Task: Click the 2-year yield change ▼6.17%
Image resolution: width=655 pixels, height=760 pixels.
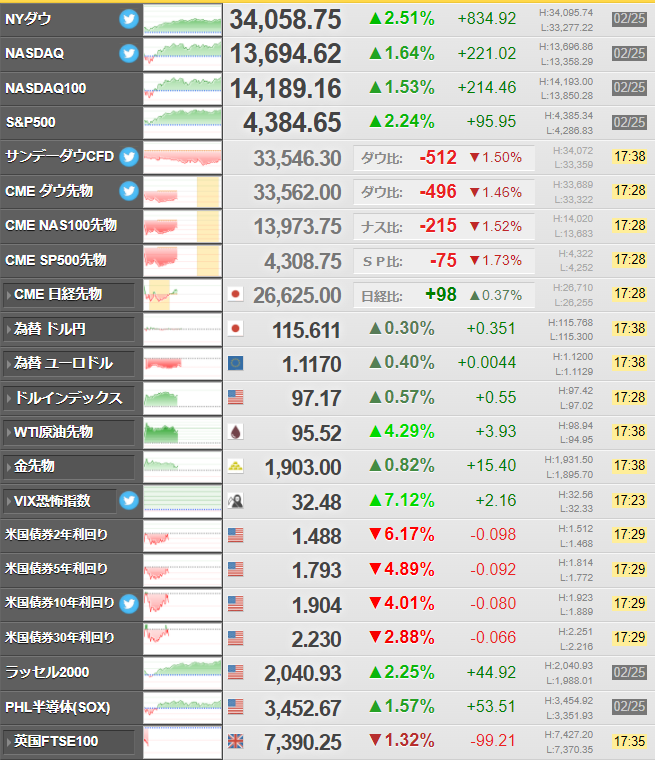Action: click(x=402, y=535)
